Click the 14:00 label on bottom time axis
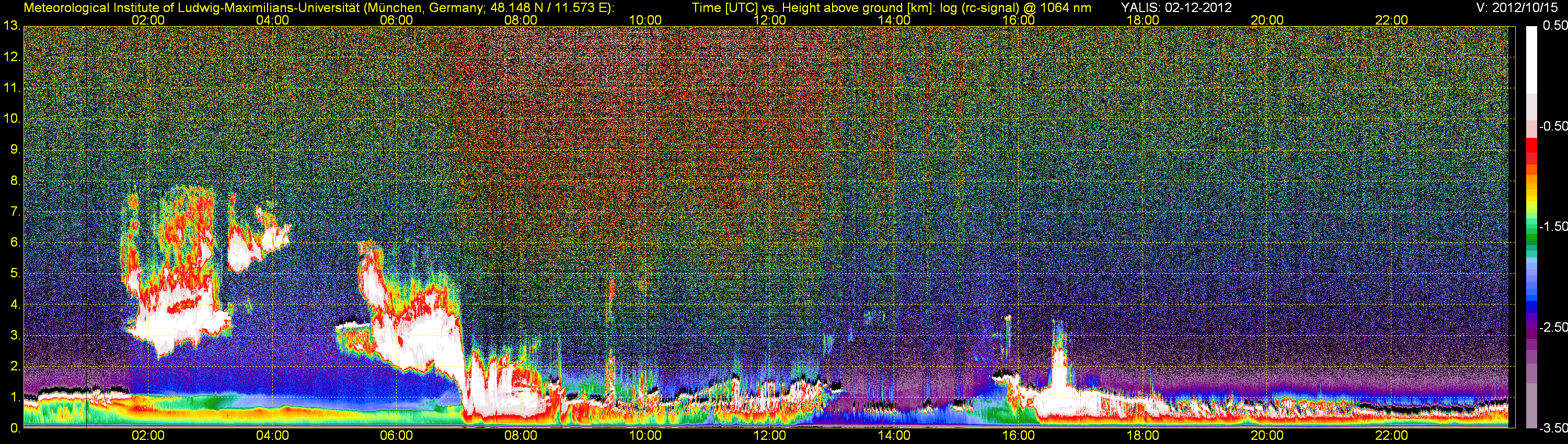The image size is (1568, 444). click(894, 436)
